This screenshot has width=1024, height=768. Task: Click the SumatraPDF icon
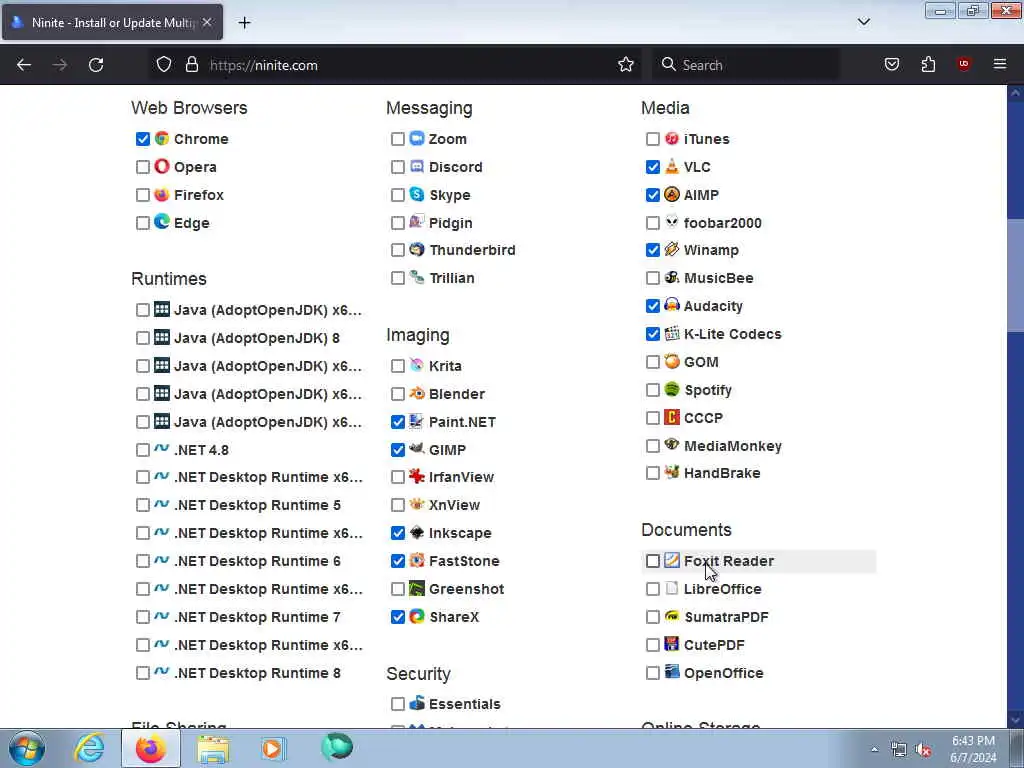pyautogui.click(x=671, y=616)
